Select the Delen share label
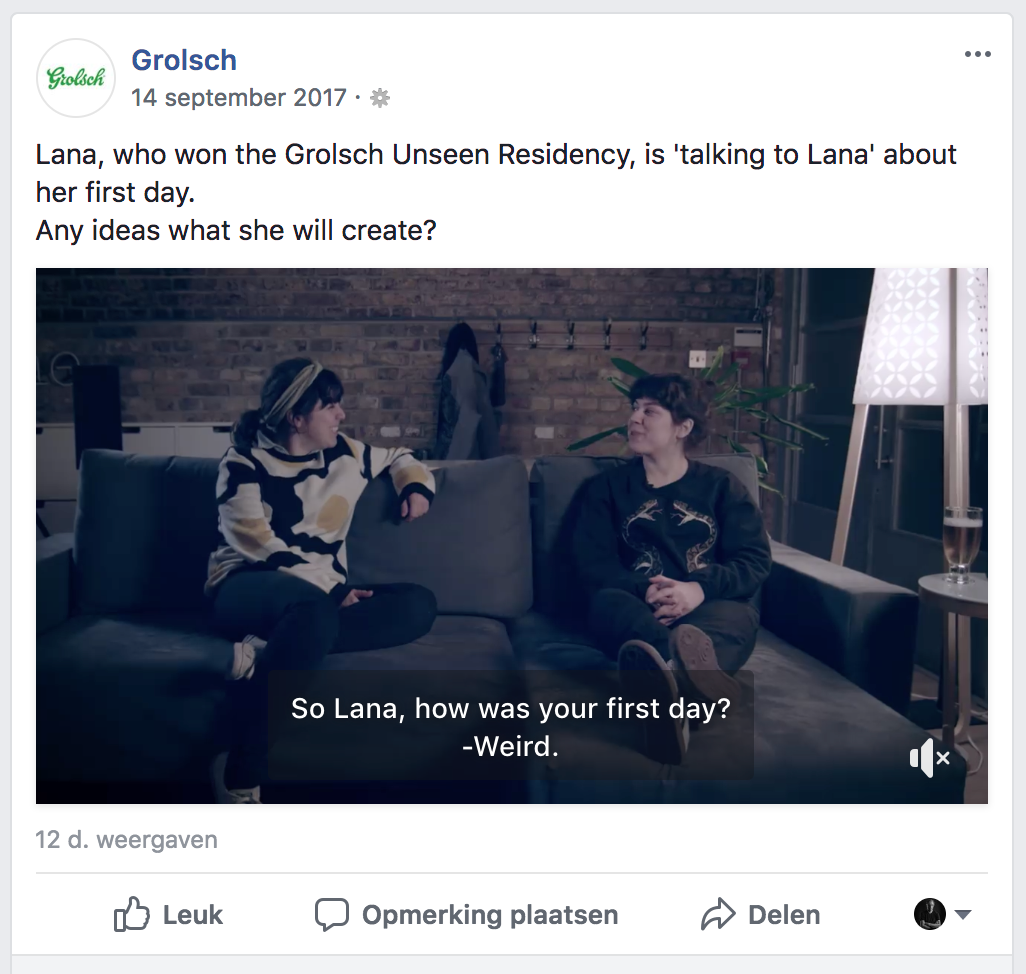Screen dimensions: 1026x974 point(784,914)
